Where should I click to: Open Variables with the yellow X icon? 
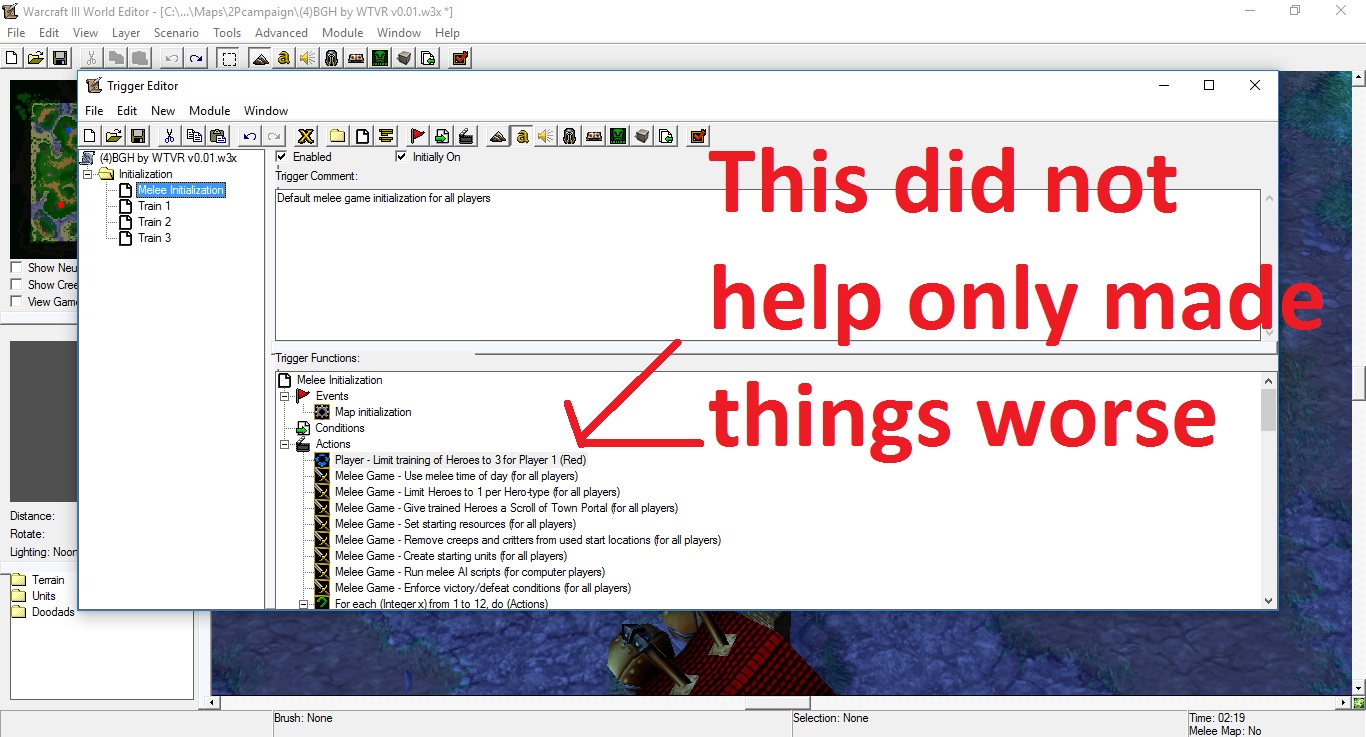[x=306, y=136]
